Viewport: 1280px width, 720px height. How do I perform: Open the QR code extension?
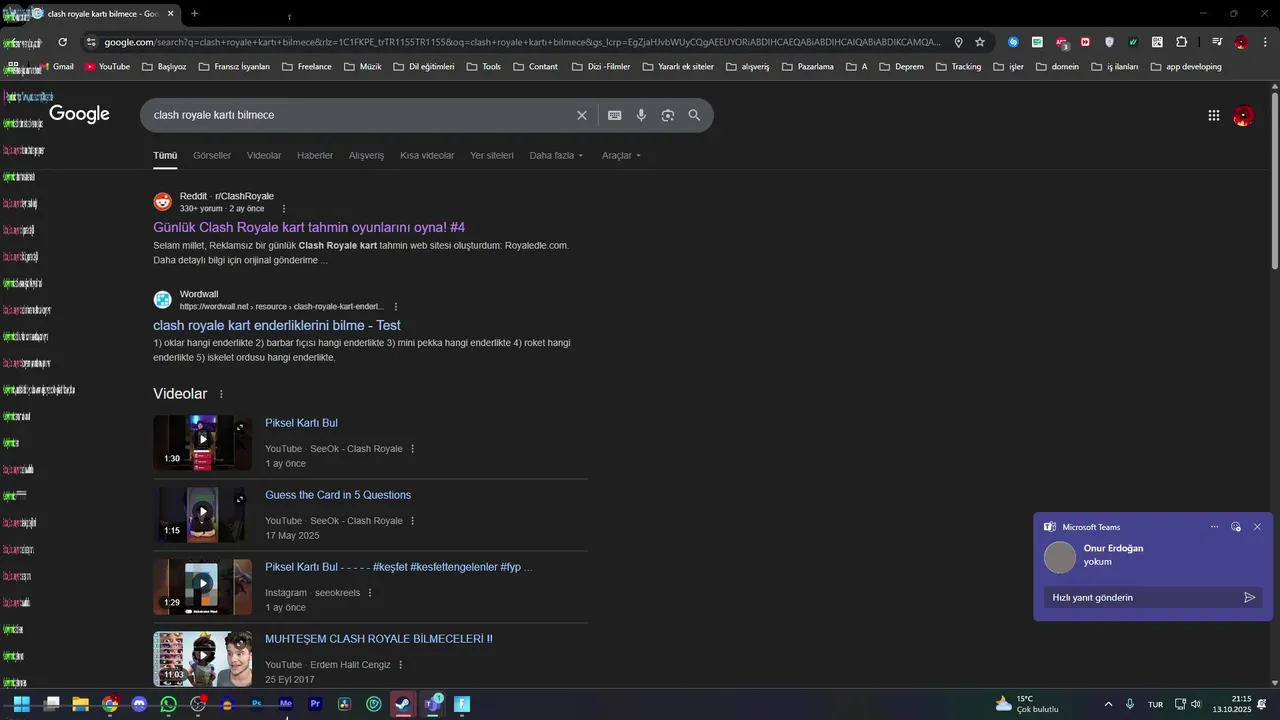pos(1157,42)
